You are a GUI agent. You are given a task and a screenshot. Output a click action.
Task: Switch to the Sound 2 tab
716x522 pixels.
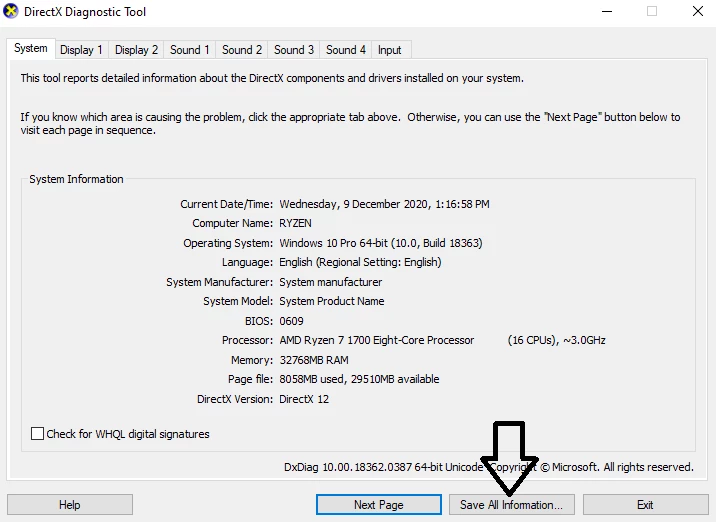click(x=242, y=50)
